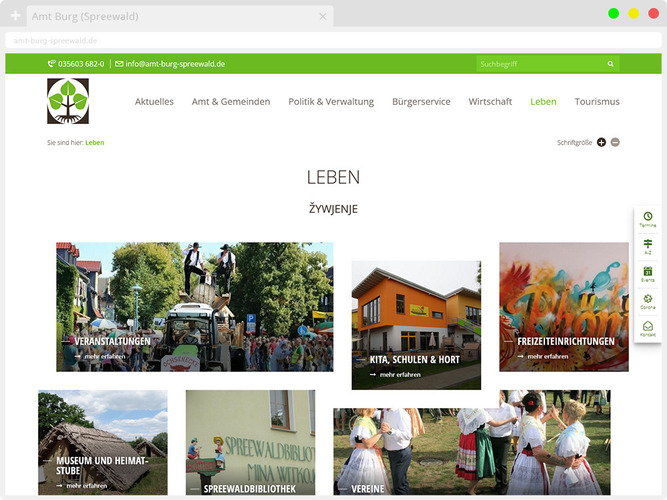Open the Kita, Schulen & Hort tile
Screen dimensions: 667x500
(x=416, y=325)
